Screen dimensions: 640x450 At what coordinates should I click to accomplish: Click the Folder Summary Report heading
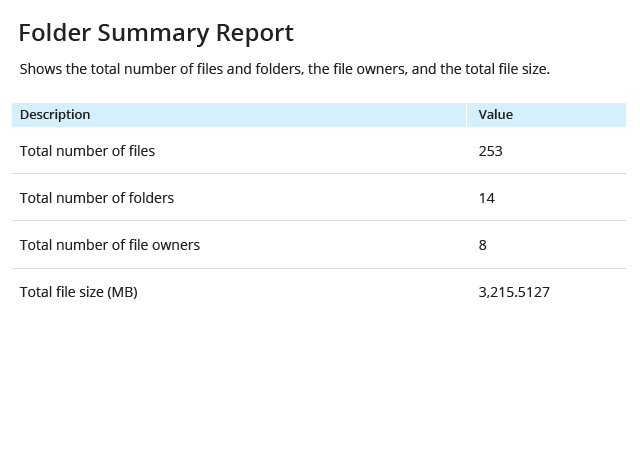[x=156, y=33]
